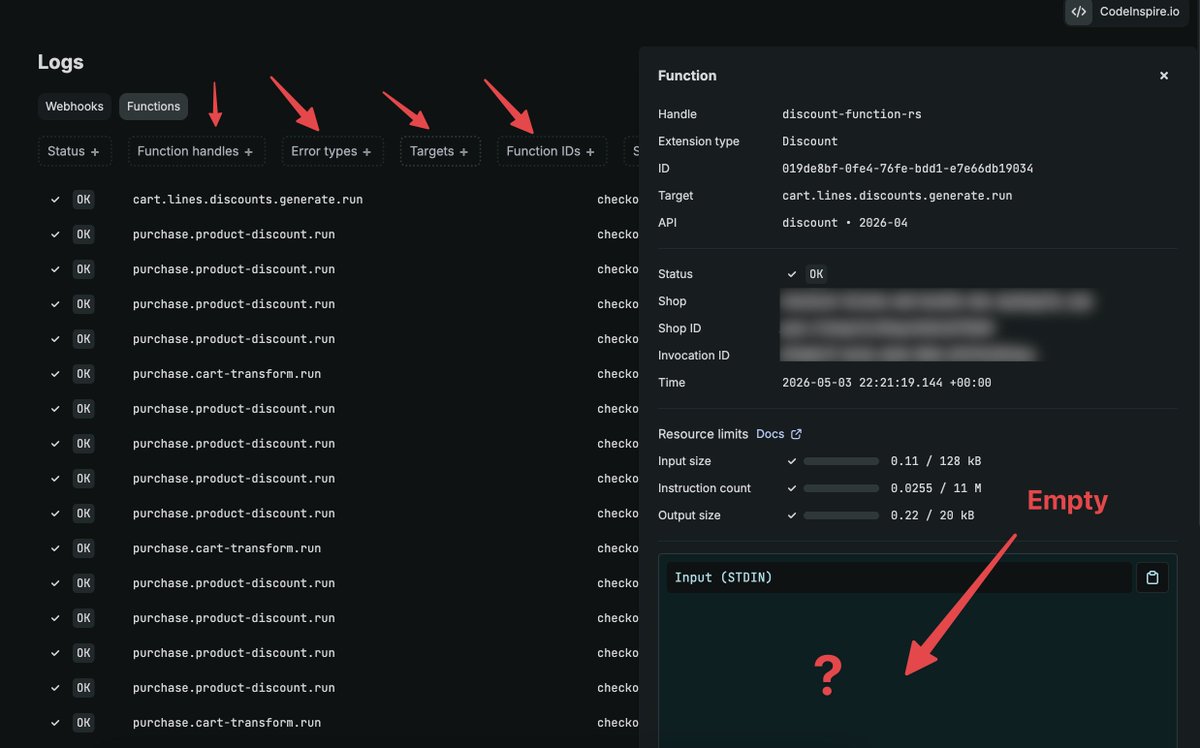
Task: Switch to the Functions tab
Action: pyautogui.click(x=153, y=106)
